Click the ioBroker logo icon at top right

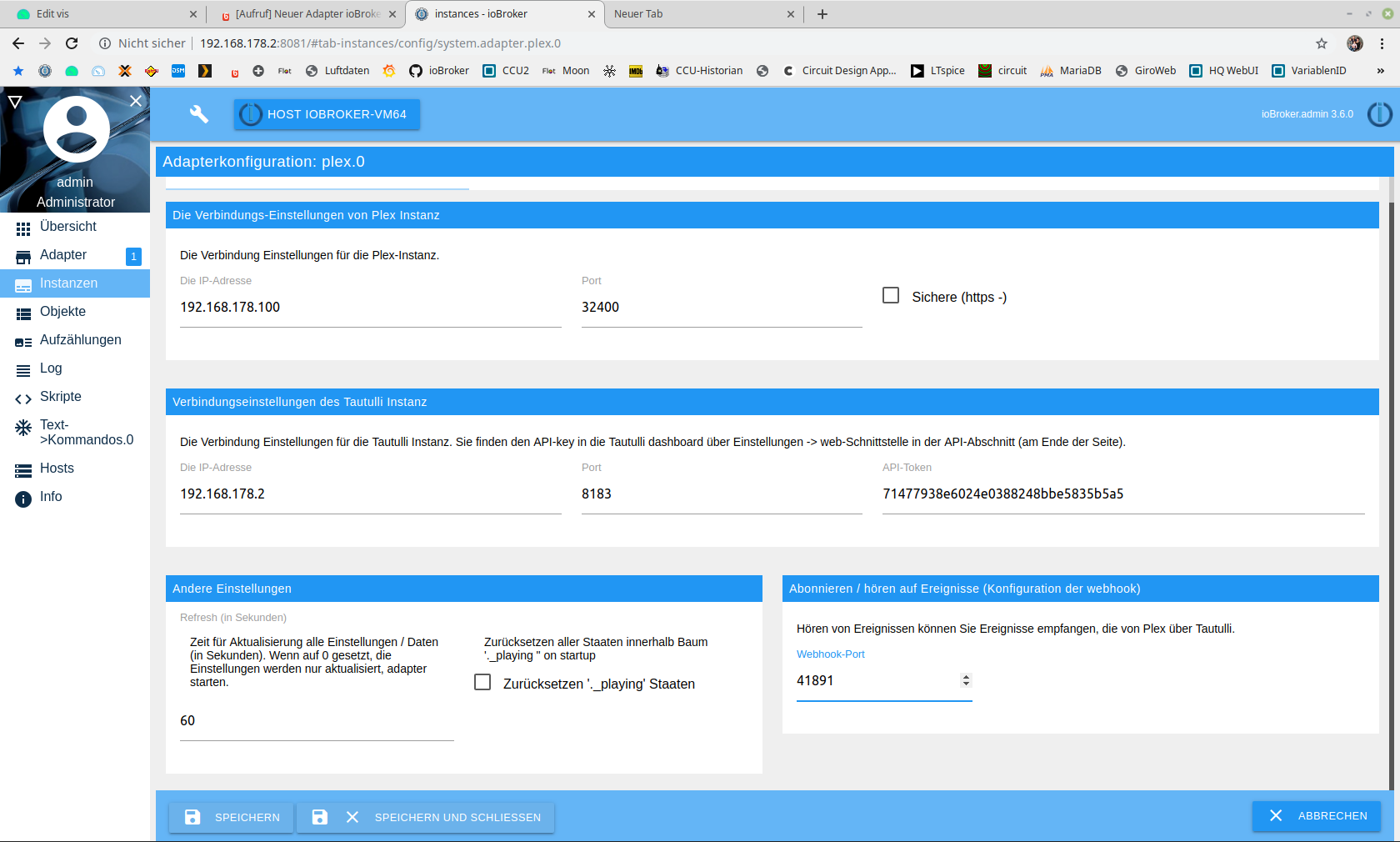click(1380, 114)
